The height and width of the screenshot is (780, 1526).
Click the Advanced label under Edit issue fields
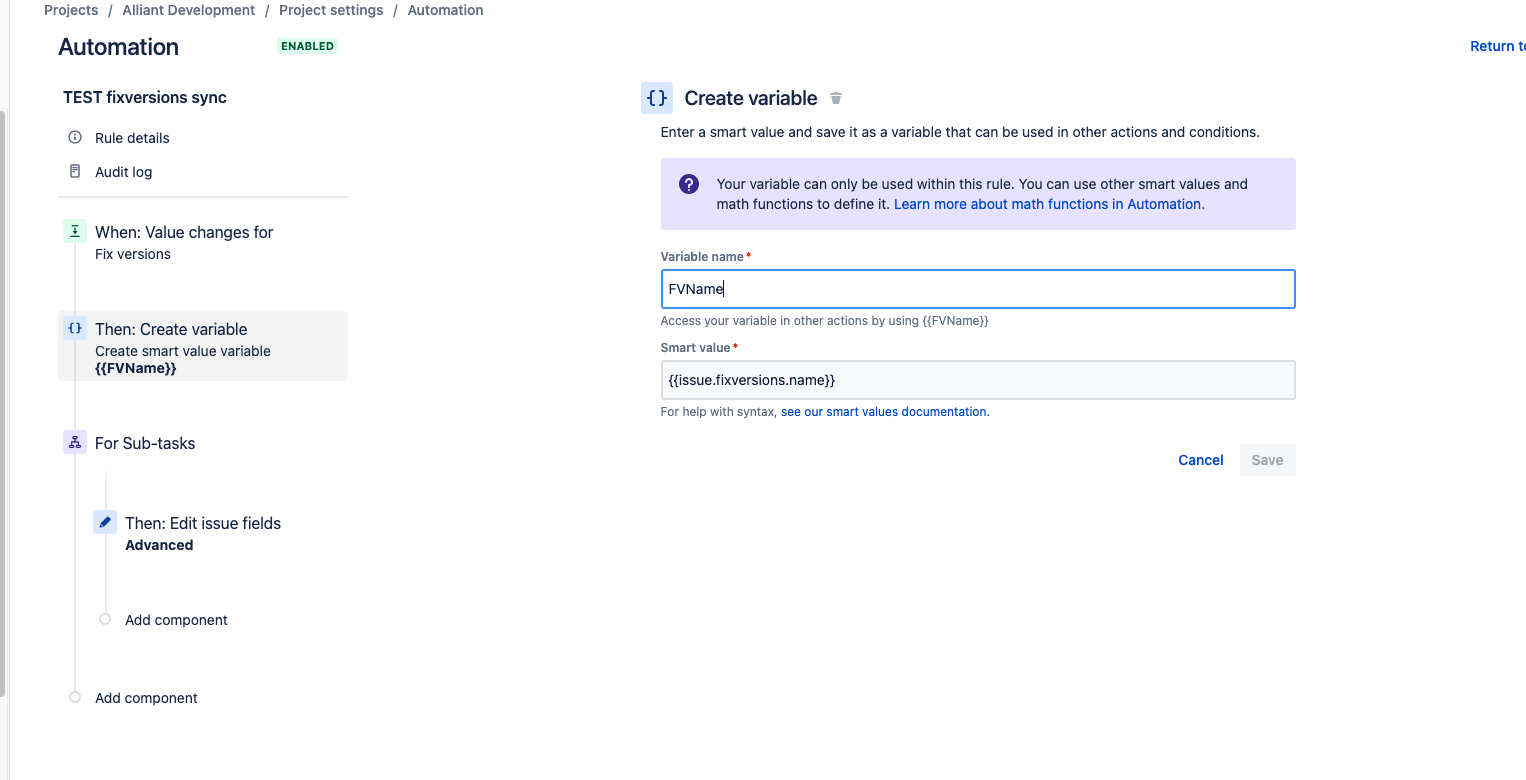[159, 545]
